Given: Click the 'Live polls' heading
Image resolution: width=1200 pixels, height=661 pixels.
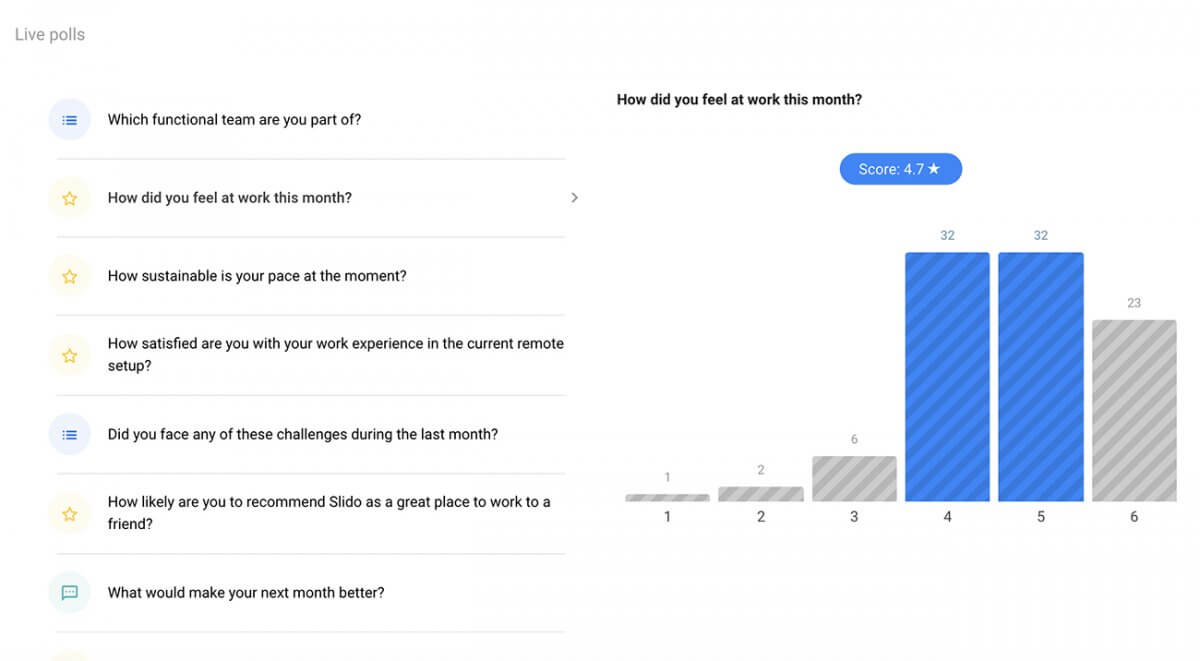Looking at the screenshot, I should pos(49,33).
